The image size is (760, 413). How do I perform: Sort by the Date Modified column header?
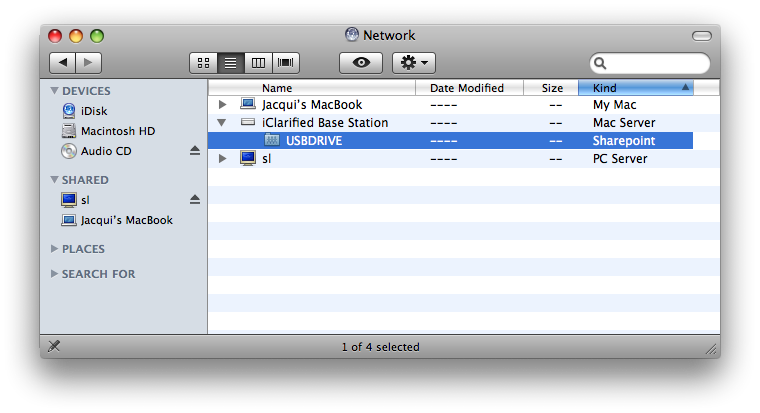[466, 88]
